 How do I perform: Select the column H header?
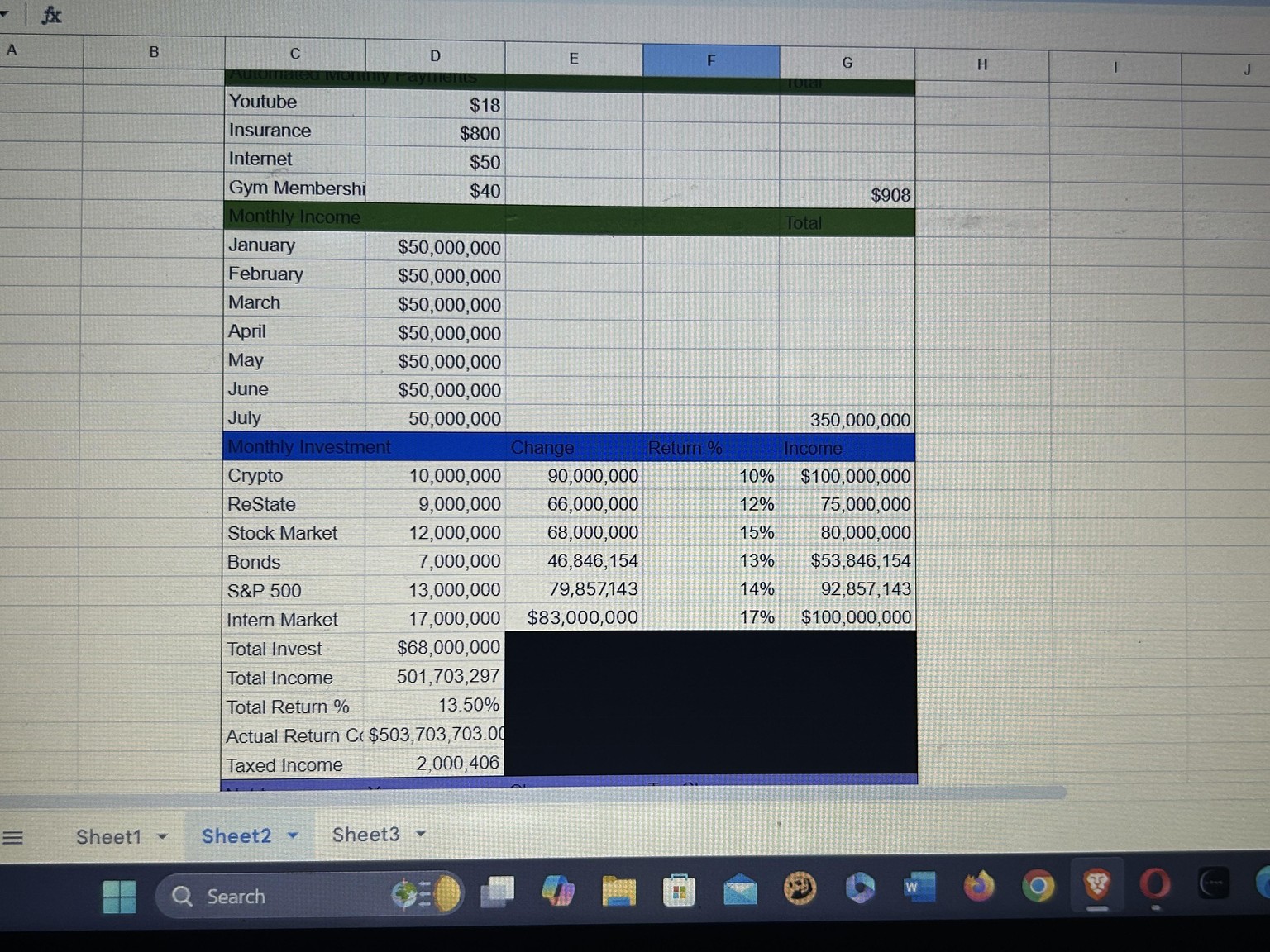point(982,64)
